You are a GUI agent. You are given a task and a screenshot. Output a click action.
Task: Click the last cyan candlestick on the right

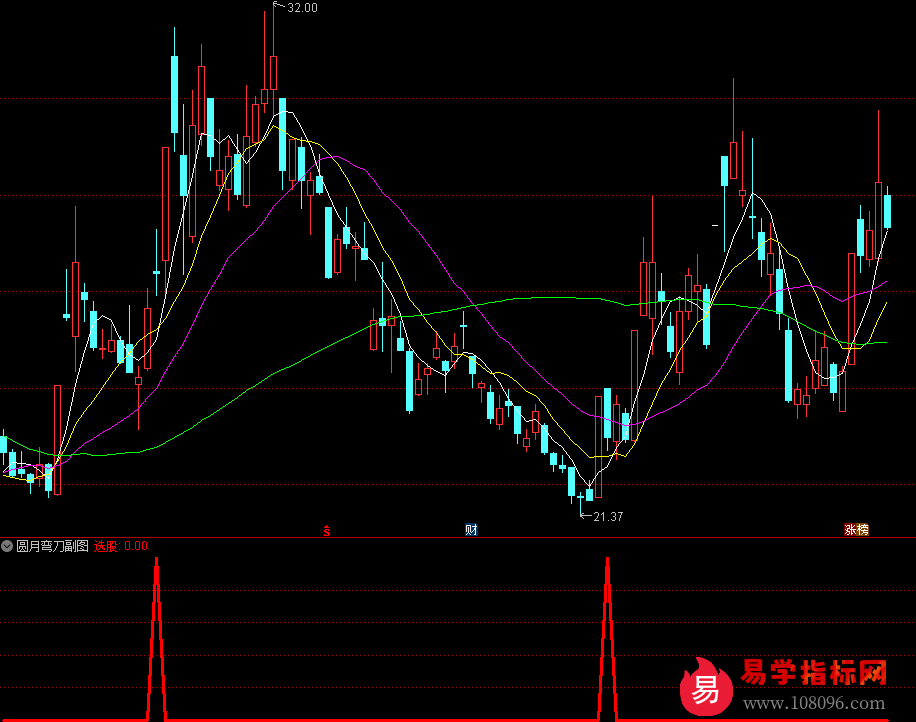[x=887, y=211]
